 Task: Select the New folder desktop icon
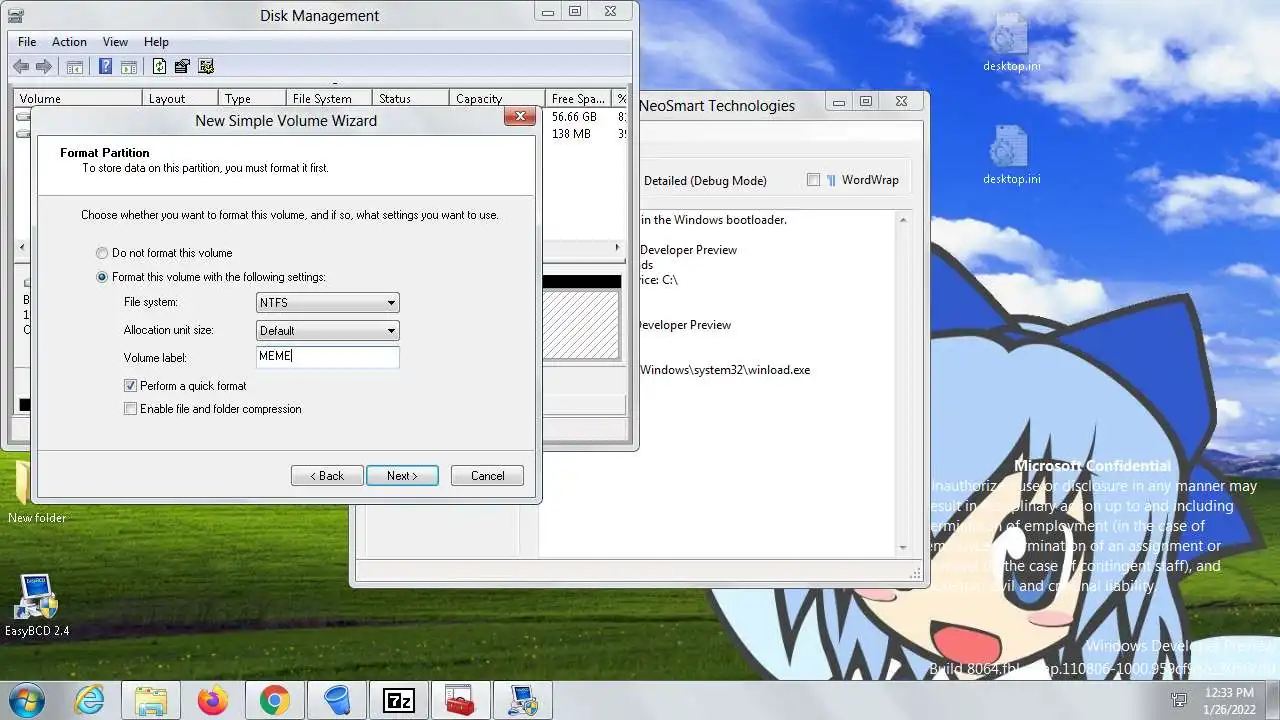[37, 493]
